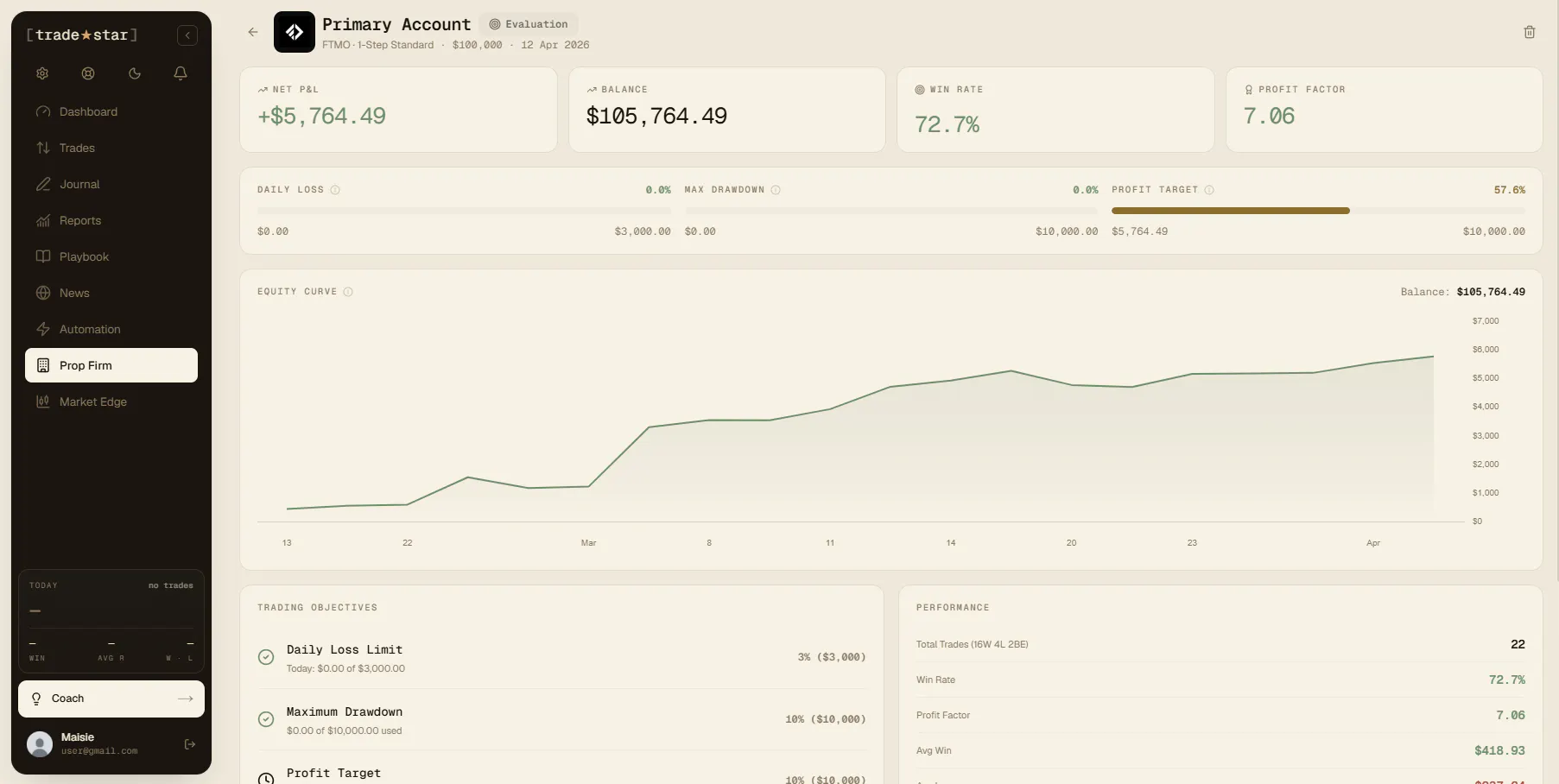Click the Daily Loss Limit check icon
The image size is (1559, 784).
(x=266, y=657)
